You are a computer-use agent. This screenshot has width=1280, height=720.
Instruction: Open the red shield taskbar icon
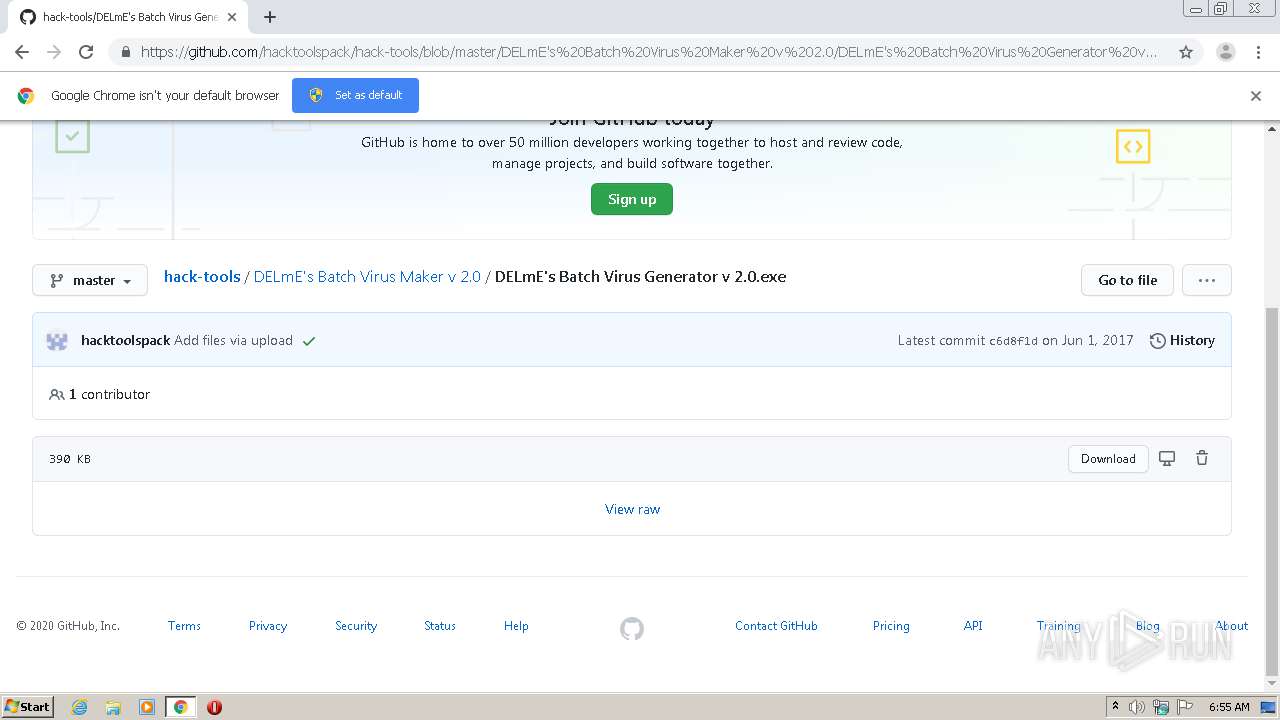(x=214, y=707)
